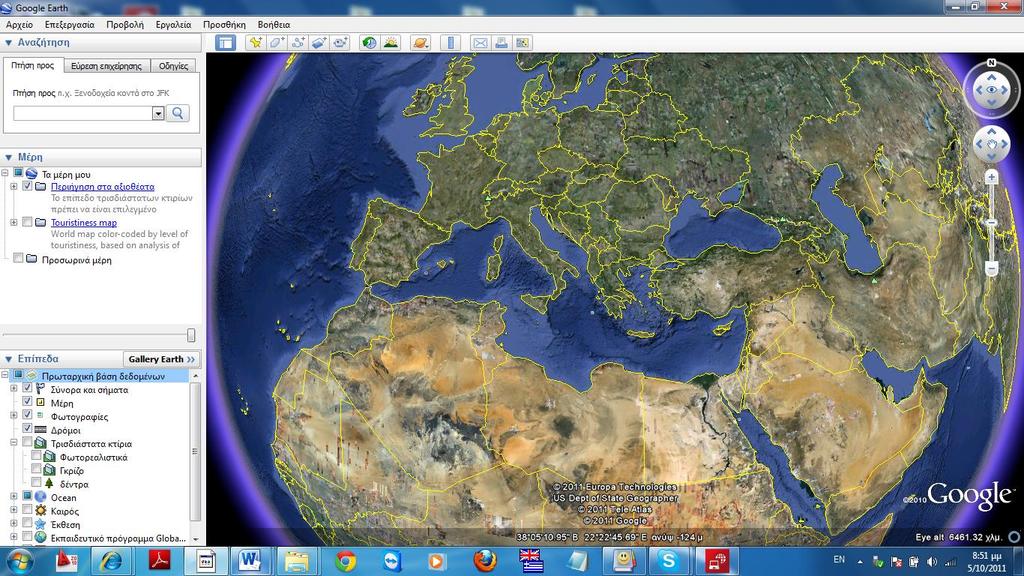
Task: Show the ruler measuring tool
Action: [451, 43]
